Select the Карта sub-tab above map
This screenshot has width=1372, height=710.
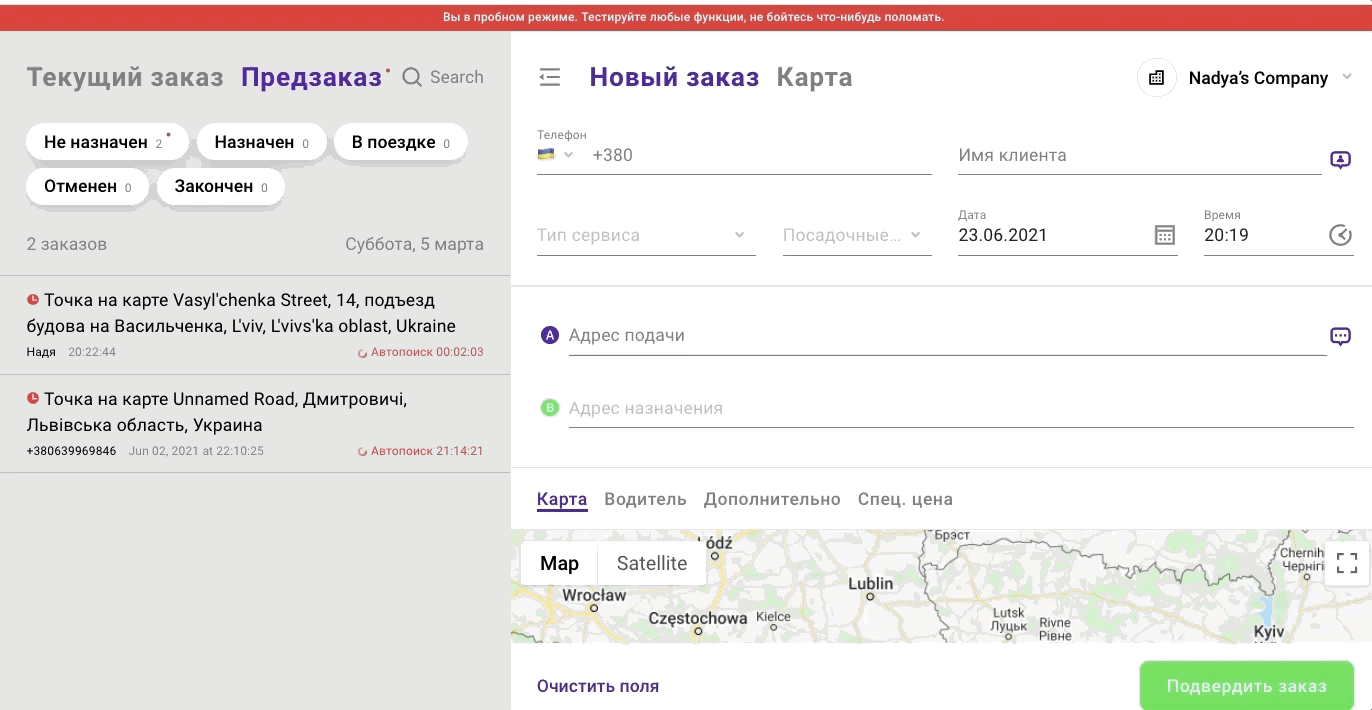coord(562,499)
